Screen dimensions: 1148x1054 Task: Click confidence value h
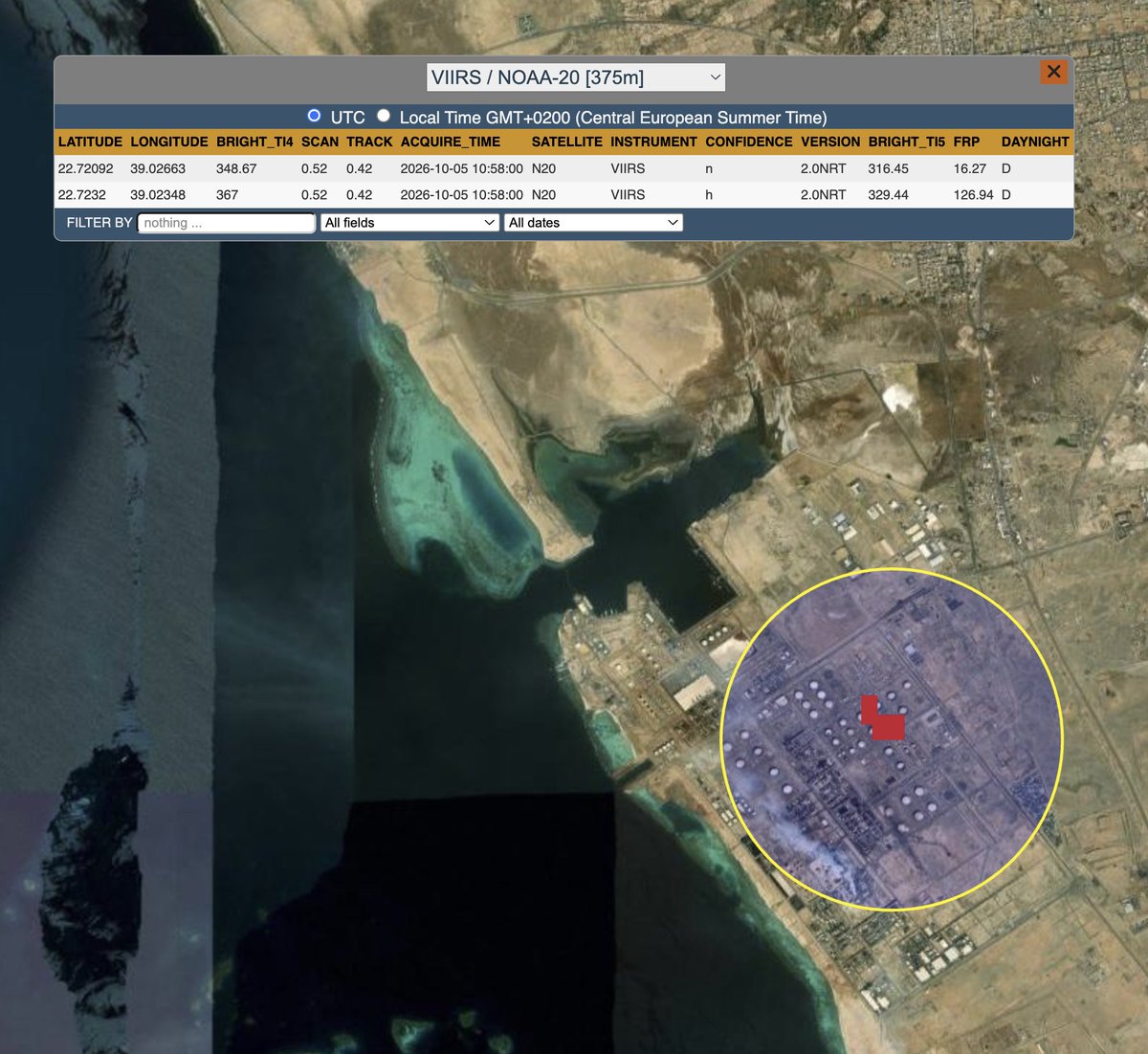pyautogui.click(x=709, y=194)
